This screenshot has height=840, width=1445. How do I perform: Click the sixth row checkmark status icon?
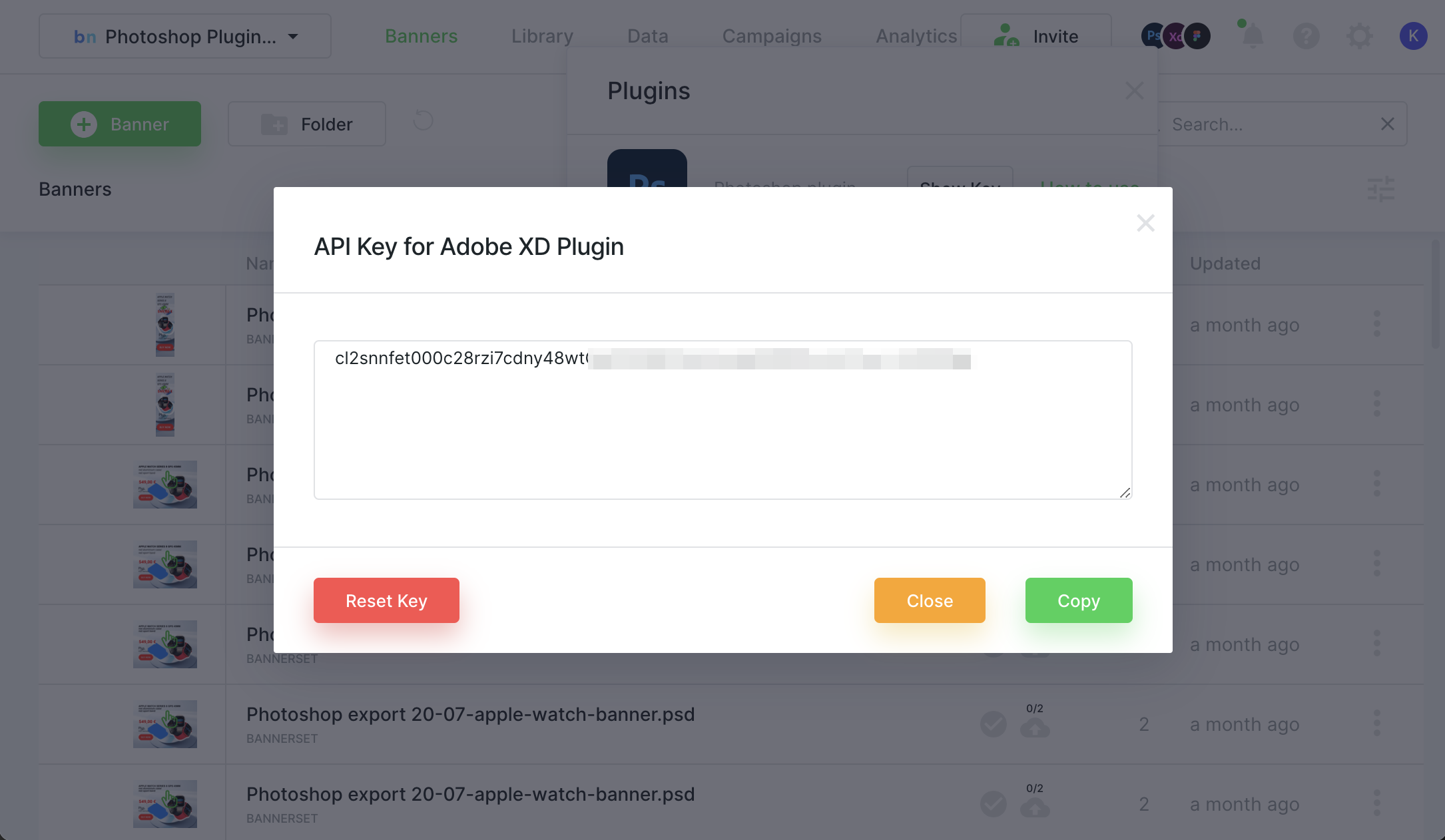[x=994, y=724]
